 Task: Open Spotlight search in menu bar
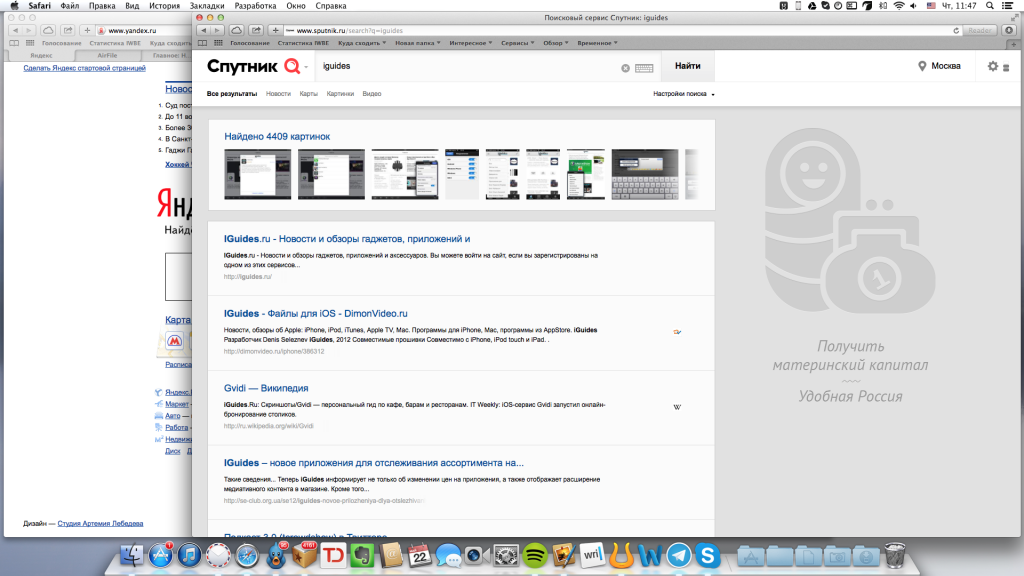click(990, 6)
